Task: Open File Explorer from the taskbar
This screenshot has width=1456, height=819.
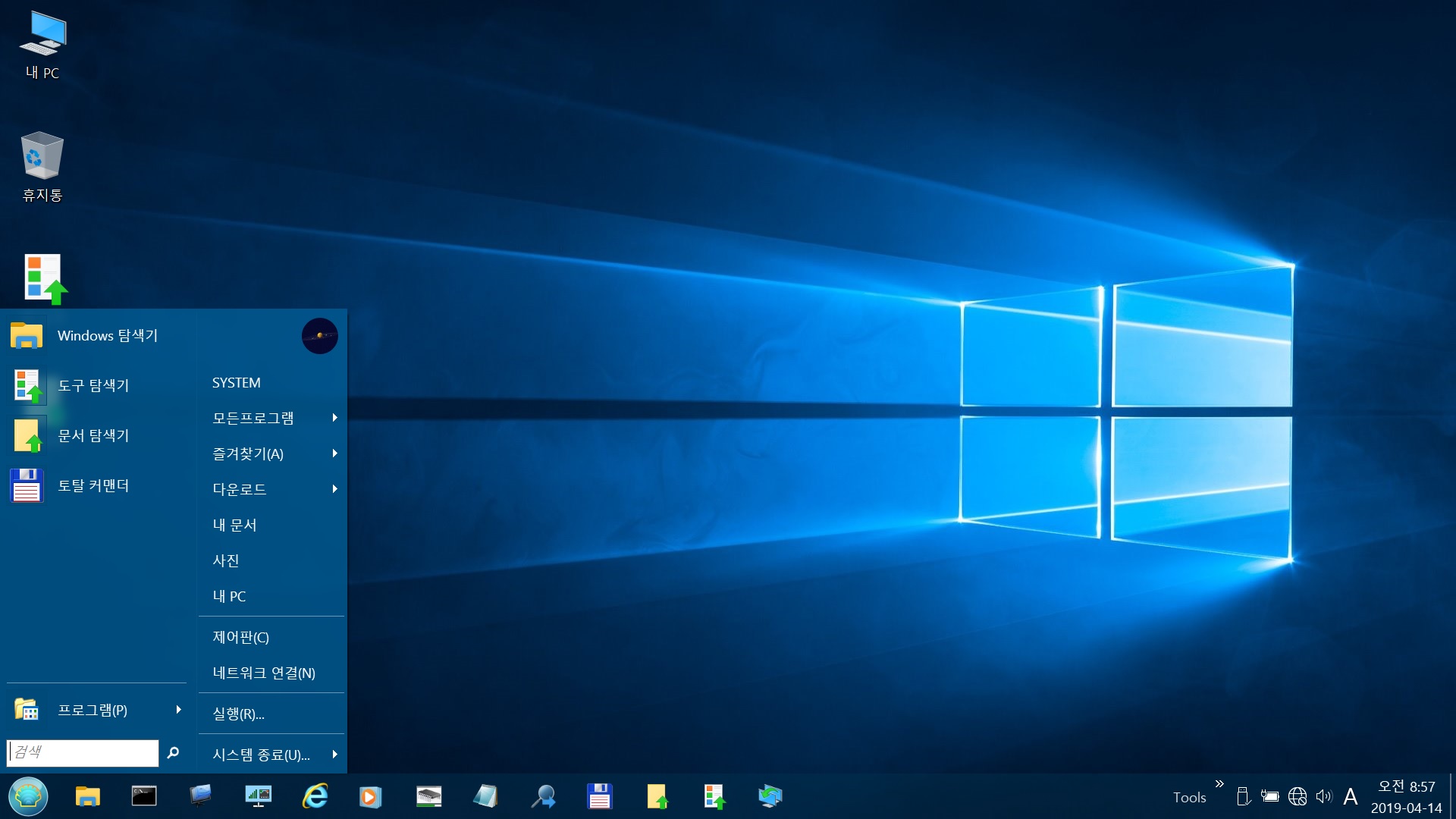Action: 87,796
